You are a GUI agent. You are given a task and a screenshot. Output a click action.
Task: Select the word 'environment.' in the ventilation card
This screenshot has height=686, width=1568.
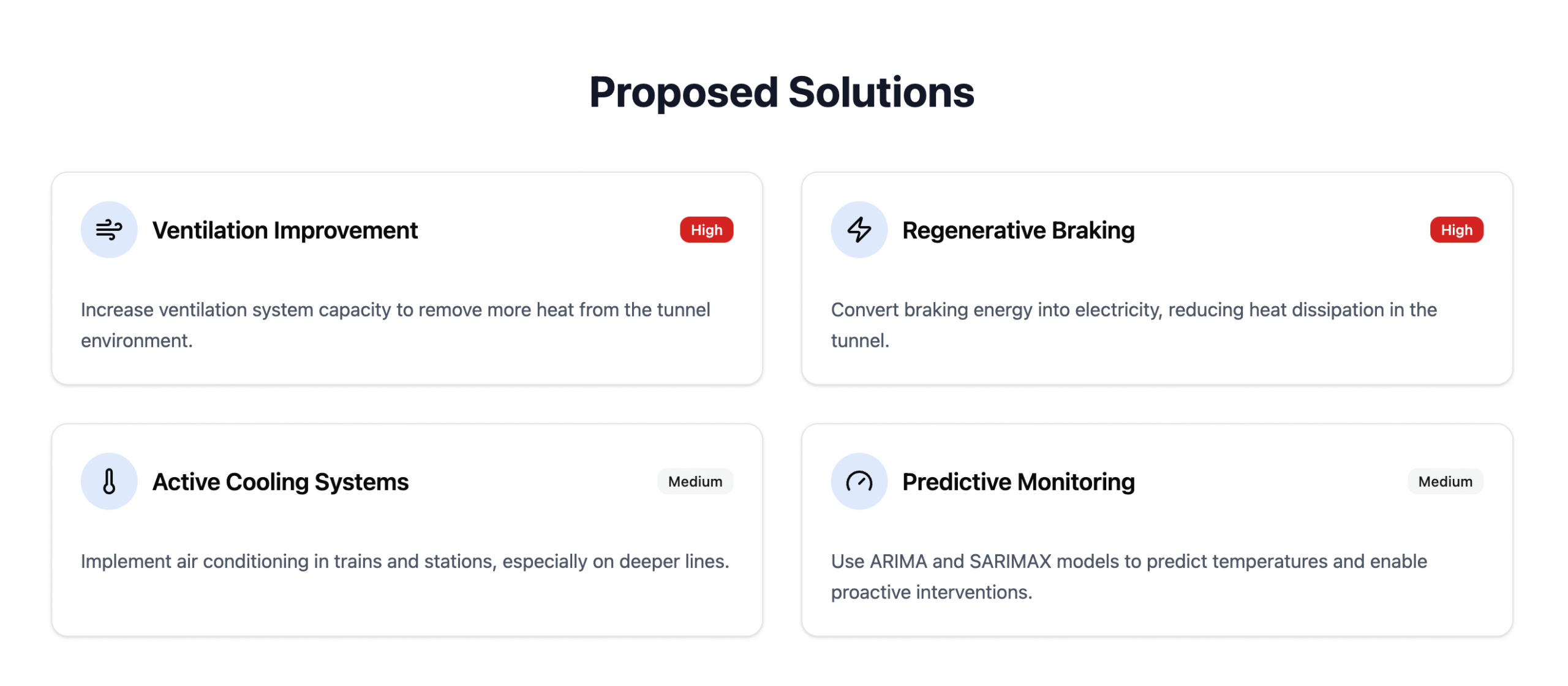(x=137, y=341)
